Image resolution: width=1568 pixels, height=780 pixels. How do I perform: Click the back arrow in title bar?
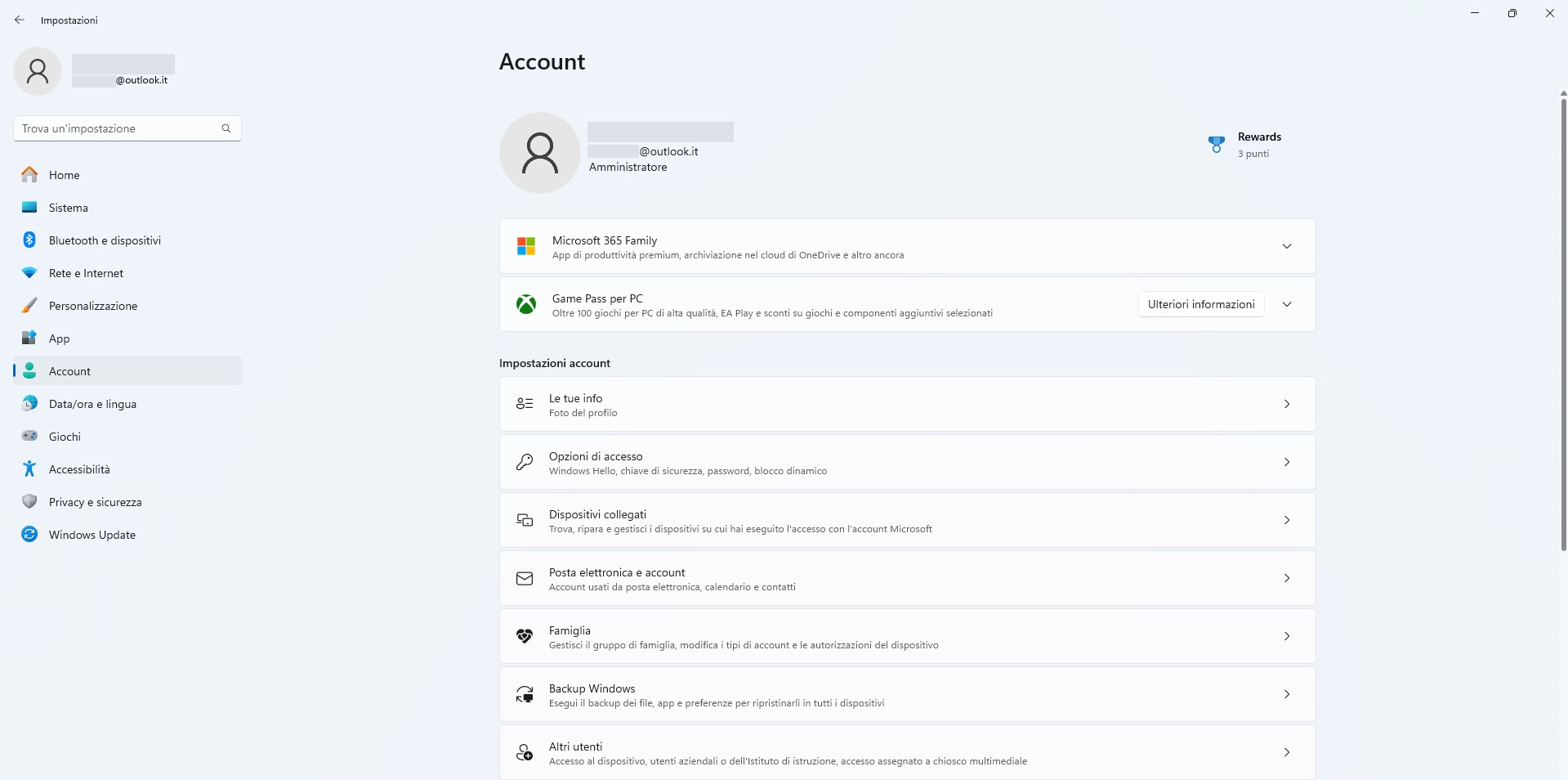[20, 20]
